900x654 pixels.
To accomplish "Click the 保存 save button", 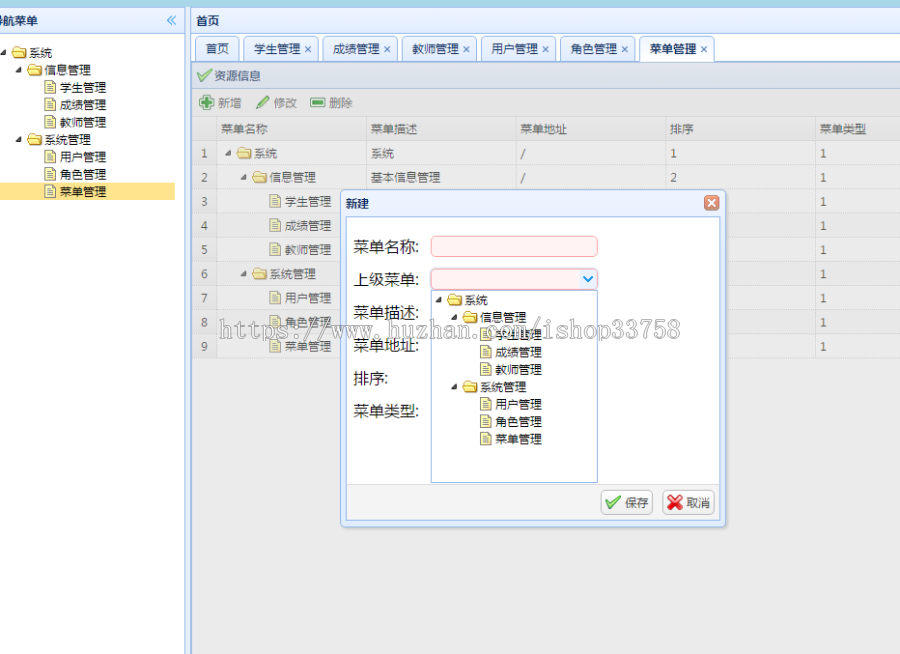I will pos(627,502).
